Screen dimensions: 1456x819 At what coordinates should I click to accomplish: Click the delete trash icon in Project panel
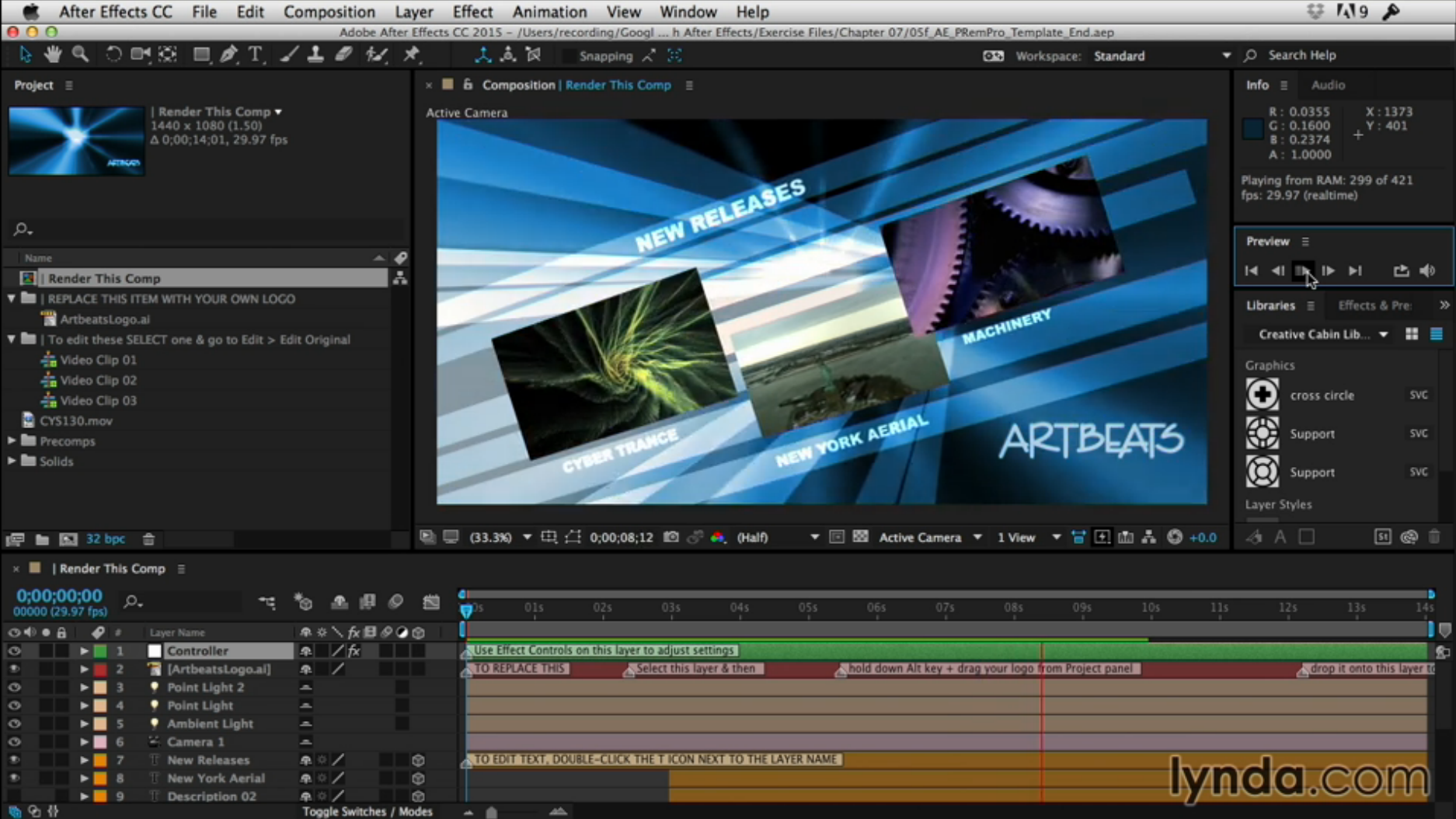148,538
